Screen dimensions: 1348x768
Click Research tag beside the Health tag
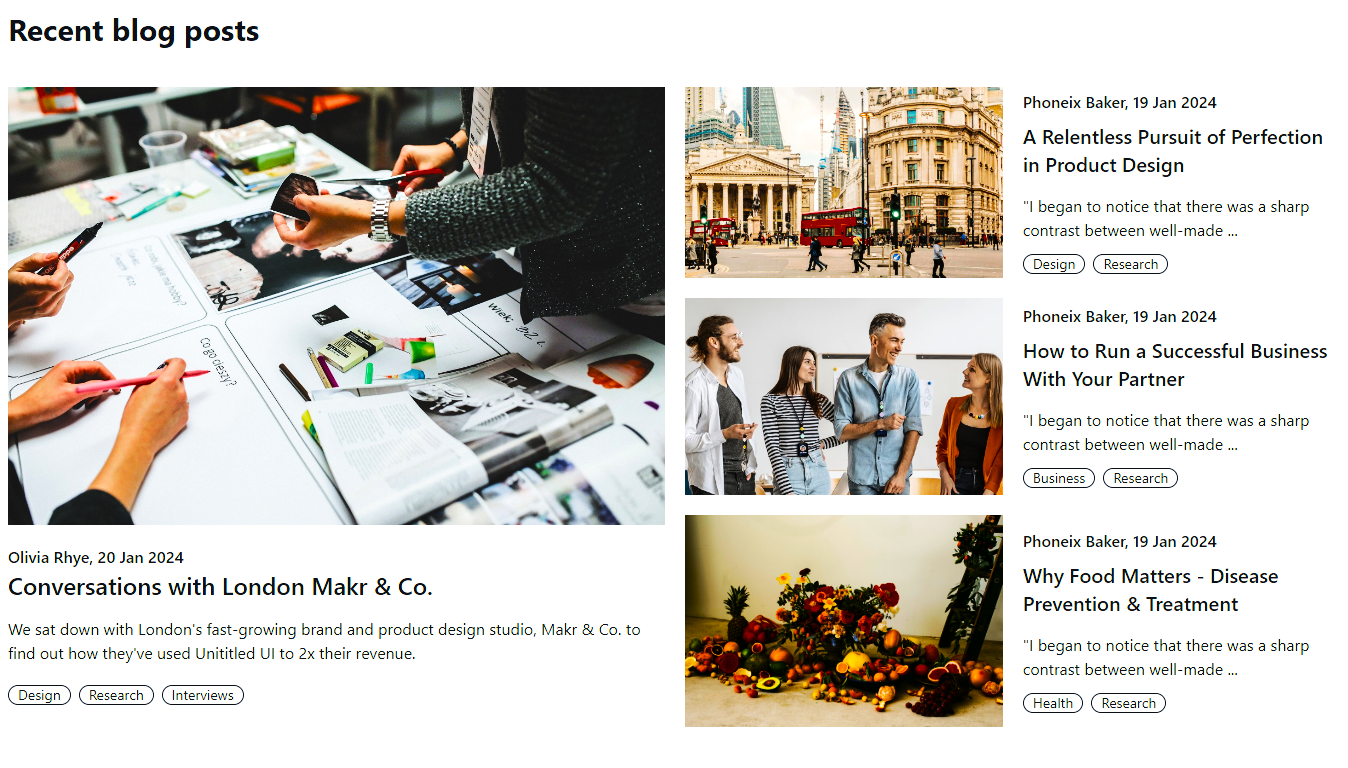1128,703
